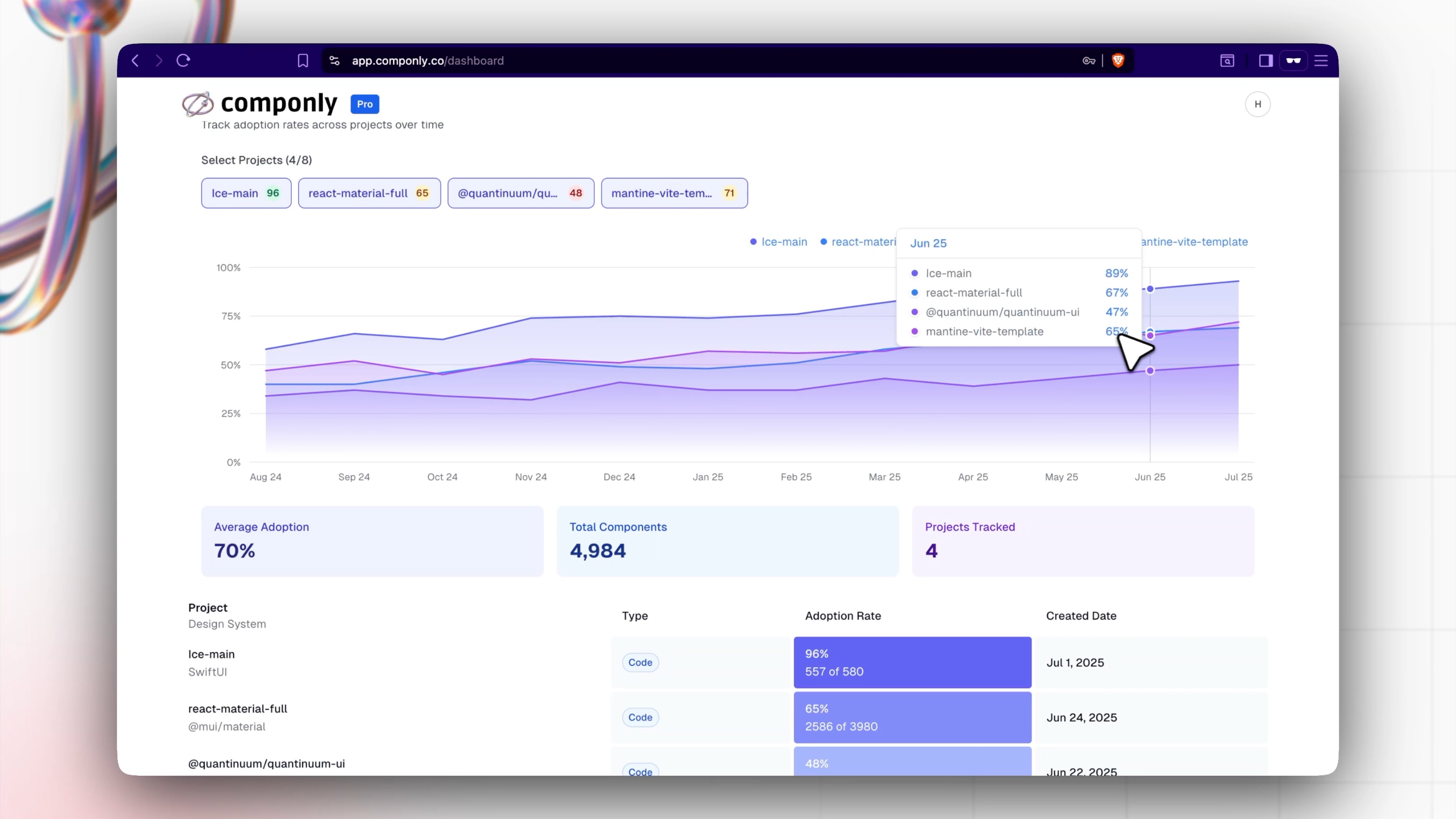Open site settings icon in the address bar
The width and height of the screenshot is (1456, 819).
[334, 61]
